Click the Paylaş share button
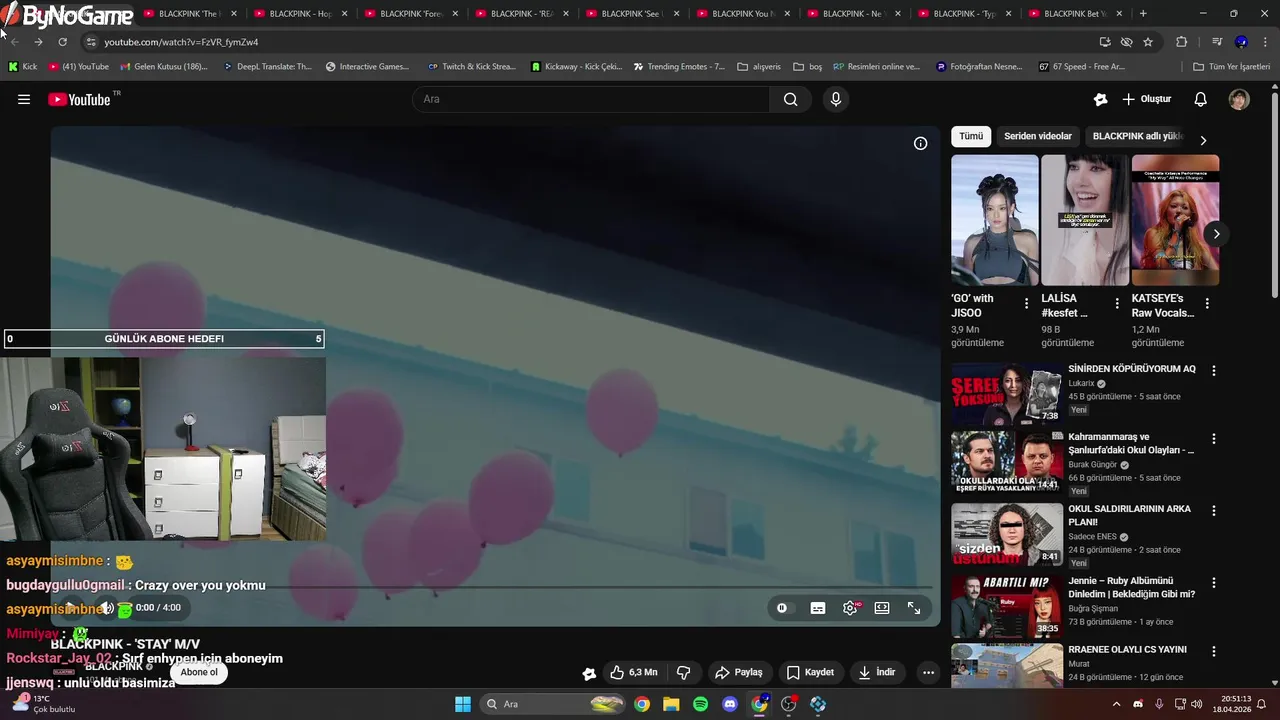The width and height of the screenshot is (1280, 720). pos(739,672)
